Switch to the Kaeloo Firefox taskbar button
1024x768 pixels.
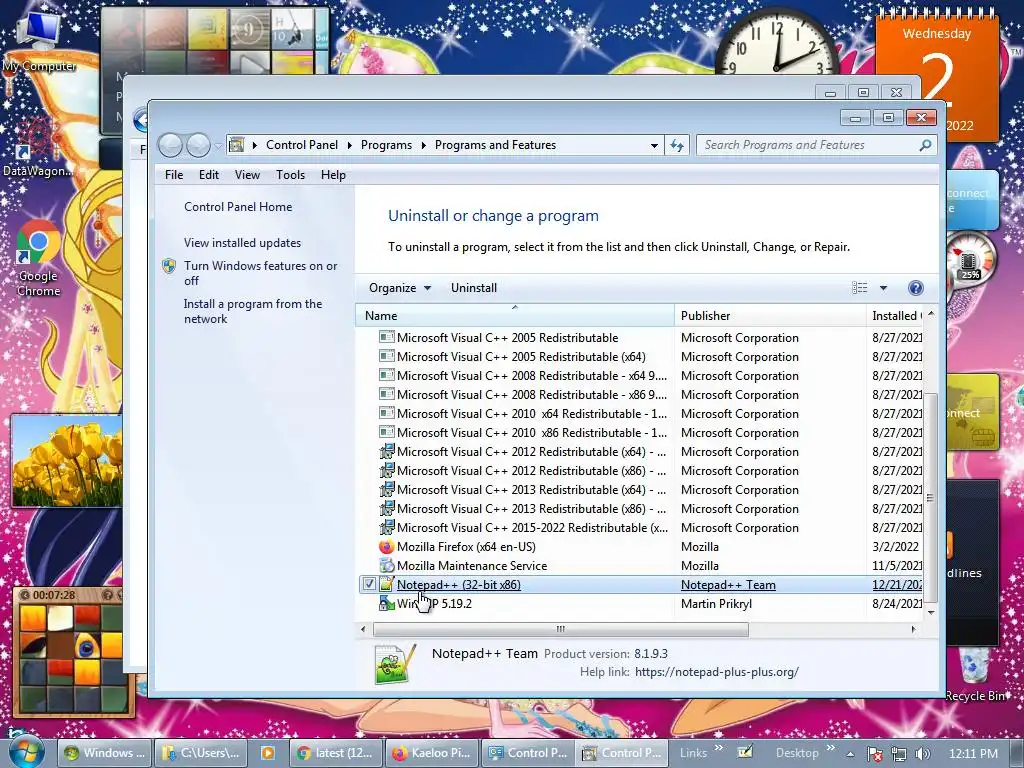431,753
